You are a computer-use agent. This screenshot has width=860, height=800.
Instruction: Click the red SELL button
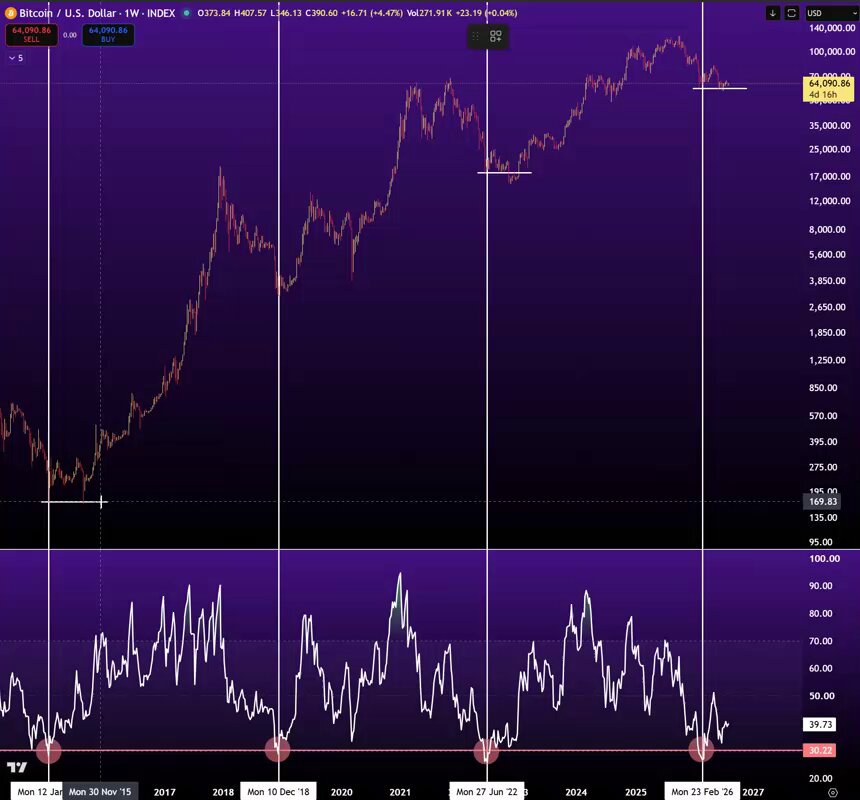[x=31, y=35]
